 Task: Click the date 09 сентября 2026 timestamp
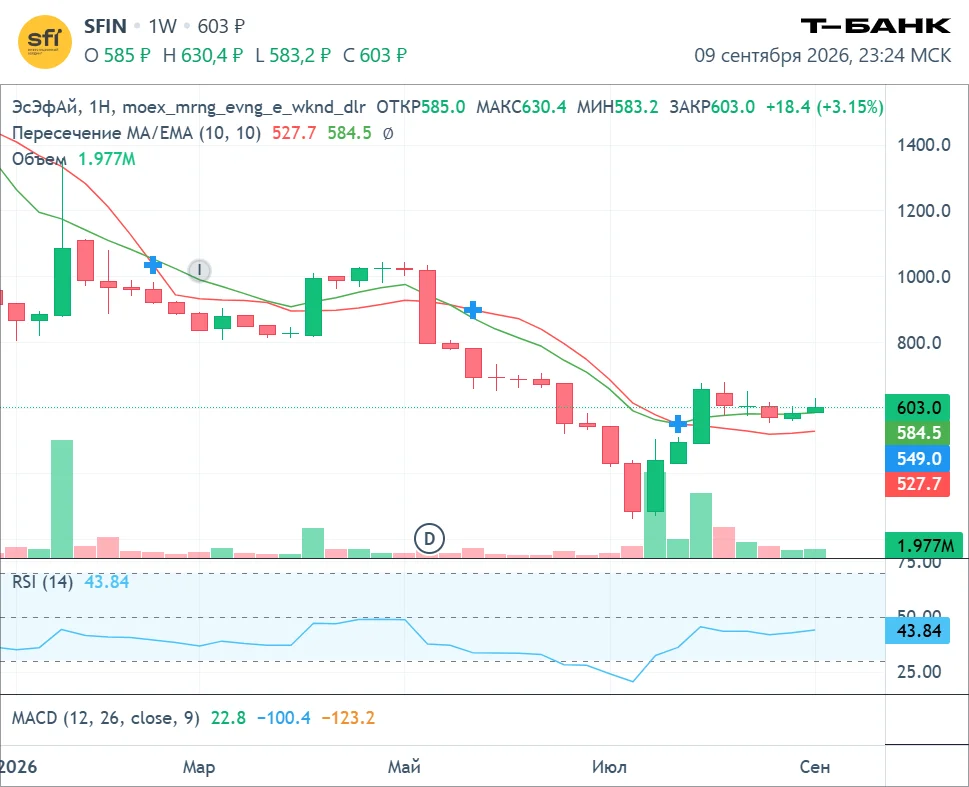coord(823,56)
